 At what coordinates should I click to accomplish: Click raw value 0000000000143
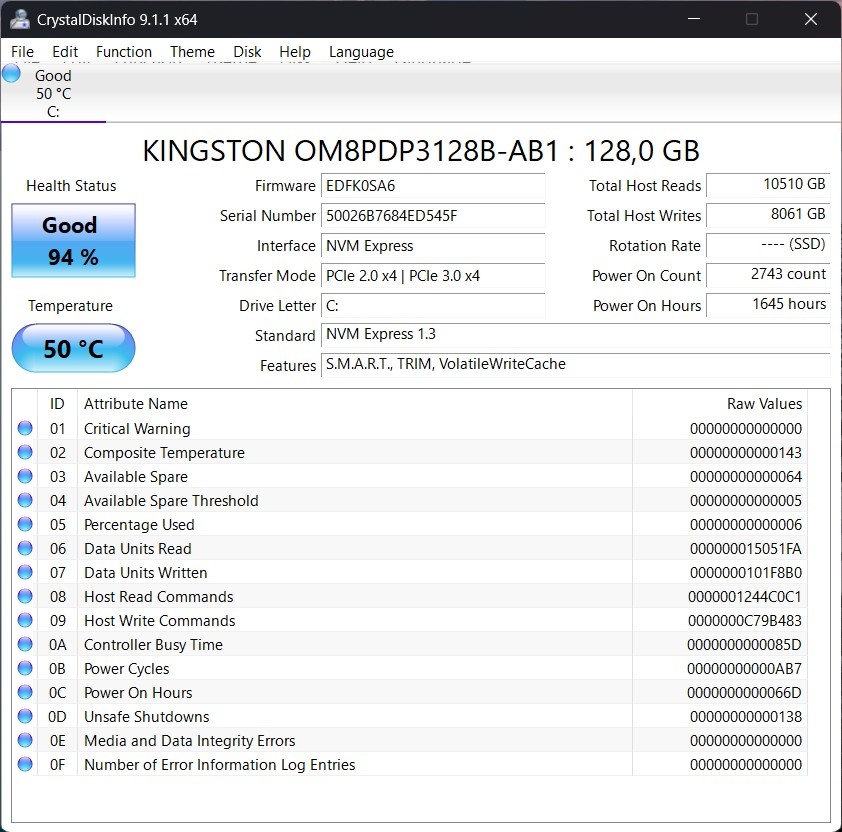pos(746,453)
